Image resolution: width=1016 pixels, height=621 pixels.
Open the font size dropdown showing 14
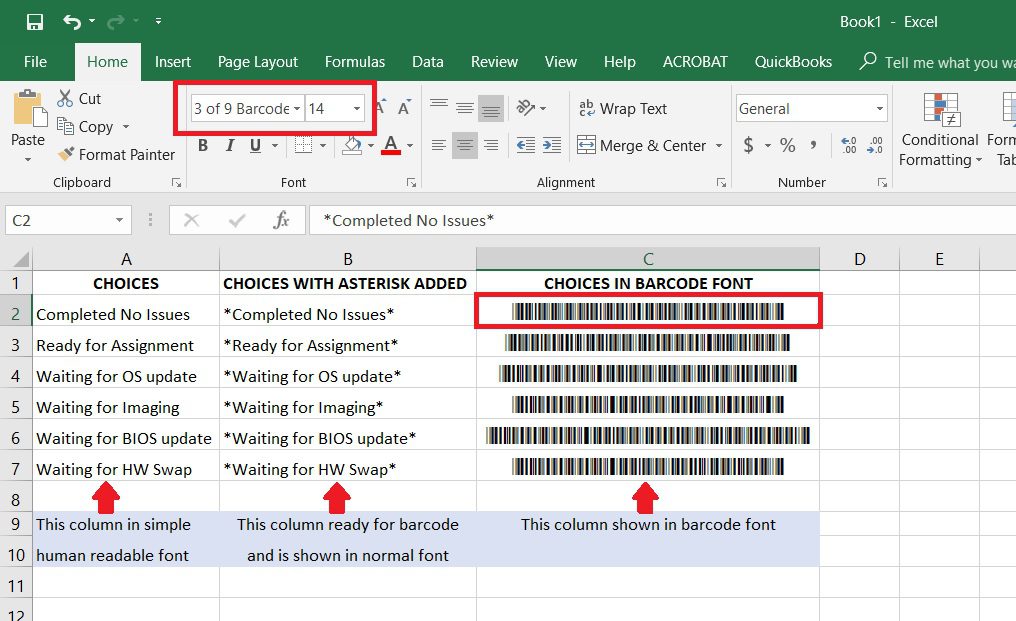coord(356,108)
